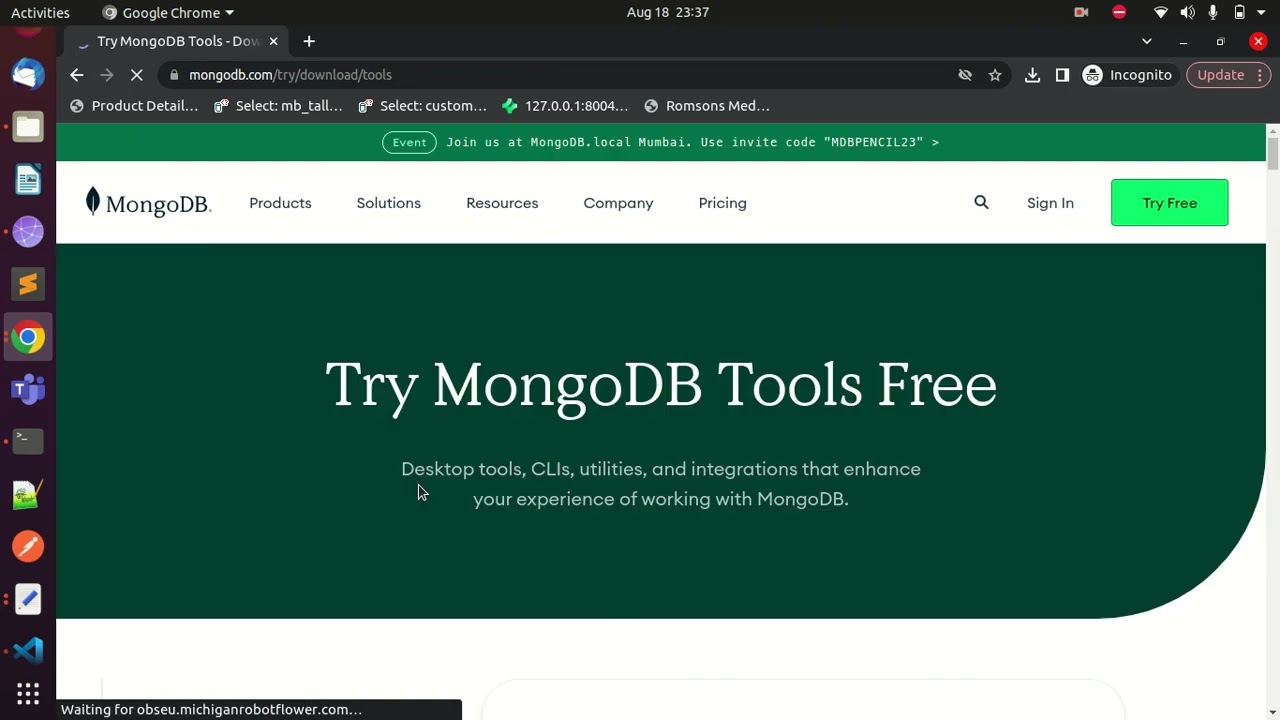Click the MongoDB.local Mumbai event banner
Image resolution: width=1280 pixels, height=720 pixels.
click(x=660, y=142)
